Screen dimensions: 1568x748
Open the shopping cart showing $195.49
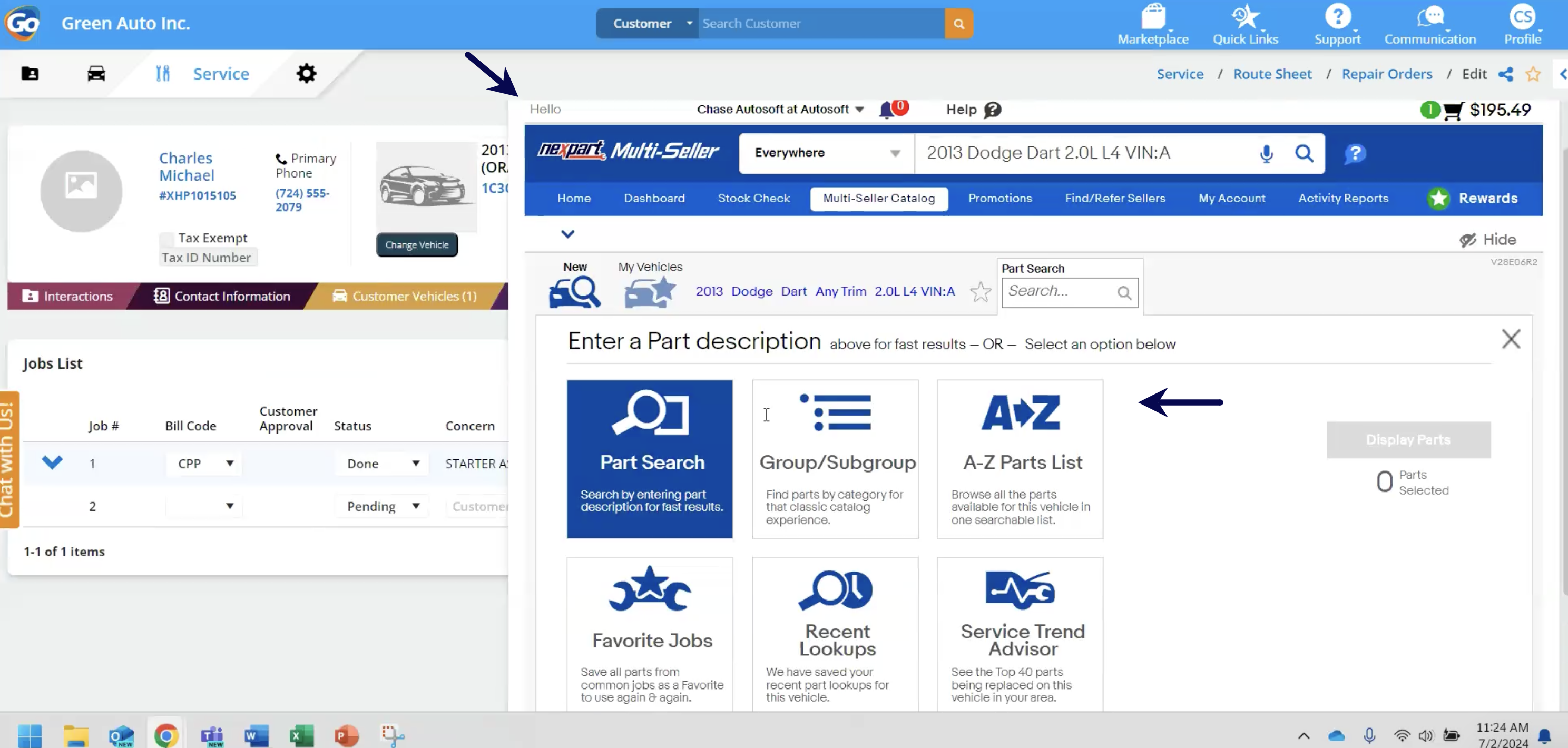(x=1452, y=111)
